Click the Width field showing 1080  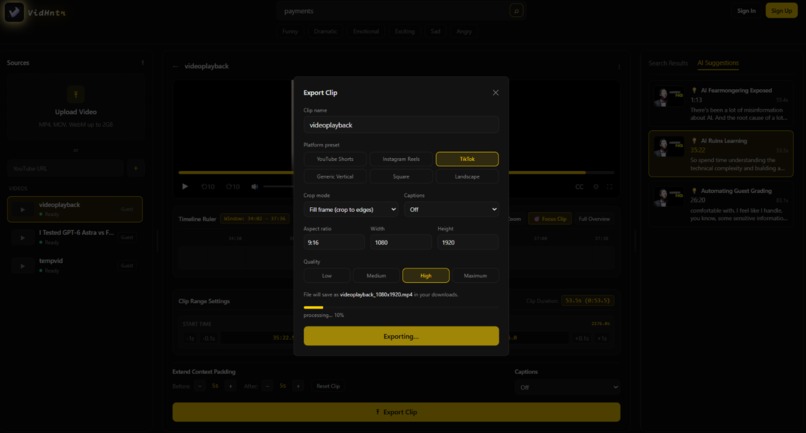point(401,242)
